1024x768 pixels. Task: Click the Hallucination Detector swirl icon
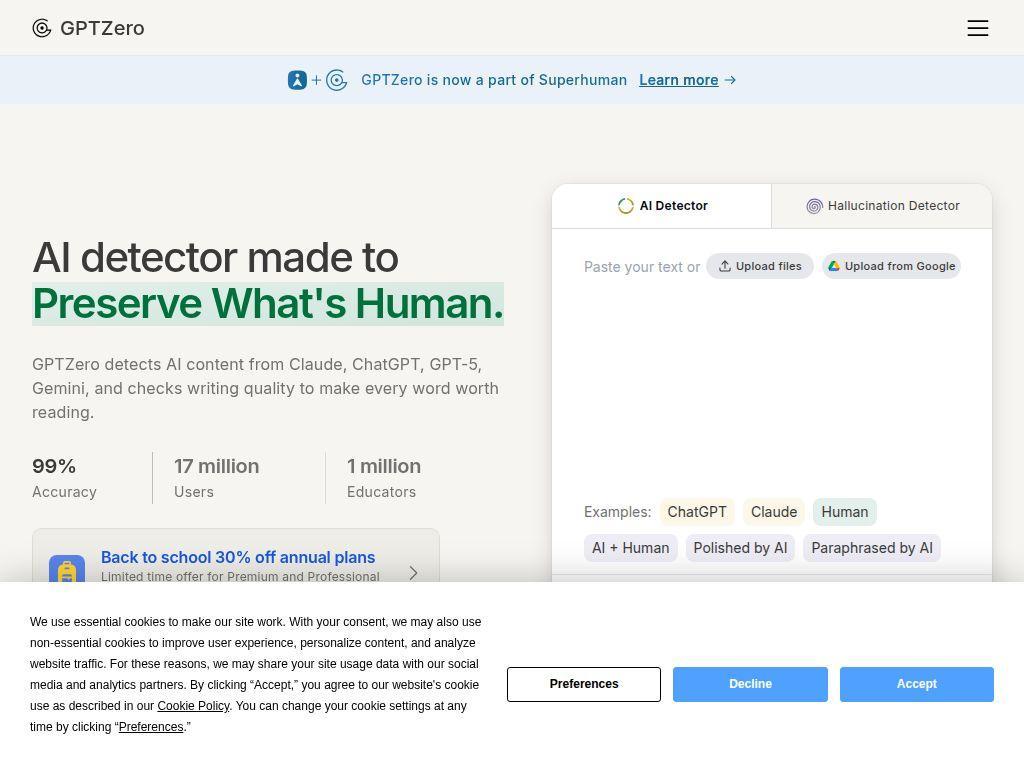tap(814, 206)
